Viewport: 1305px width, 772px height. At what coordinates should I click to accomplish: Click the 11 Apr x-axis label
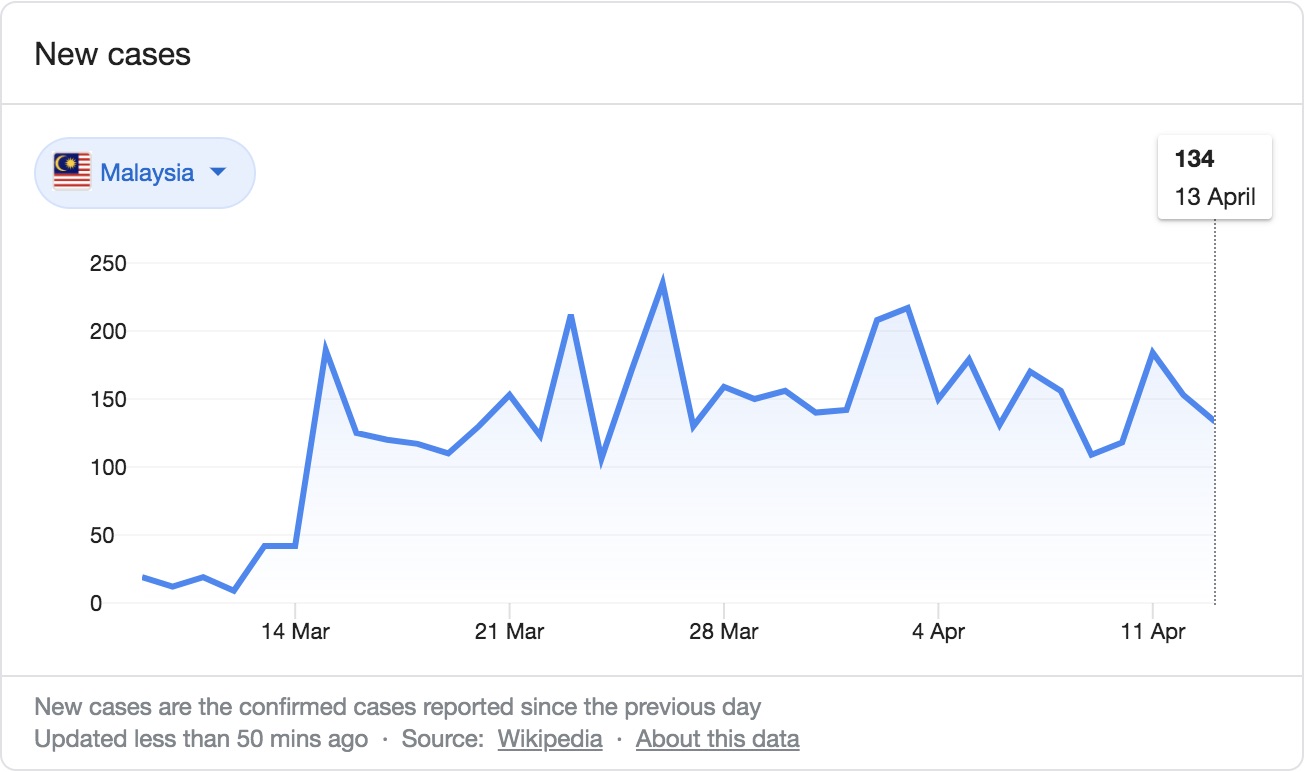tap(1152, 631)
